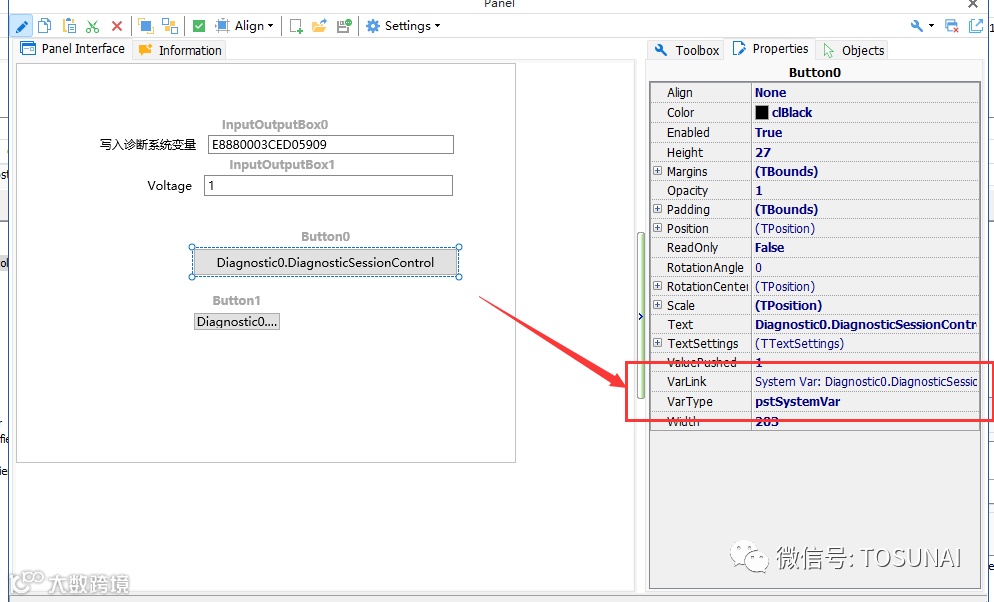The height and width of the screenshot is (602, 994).
Task: Expand the RotationCenter property
Action: click(657, 286)
